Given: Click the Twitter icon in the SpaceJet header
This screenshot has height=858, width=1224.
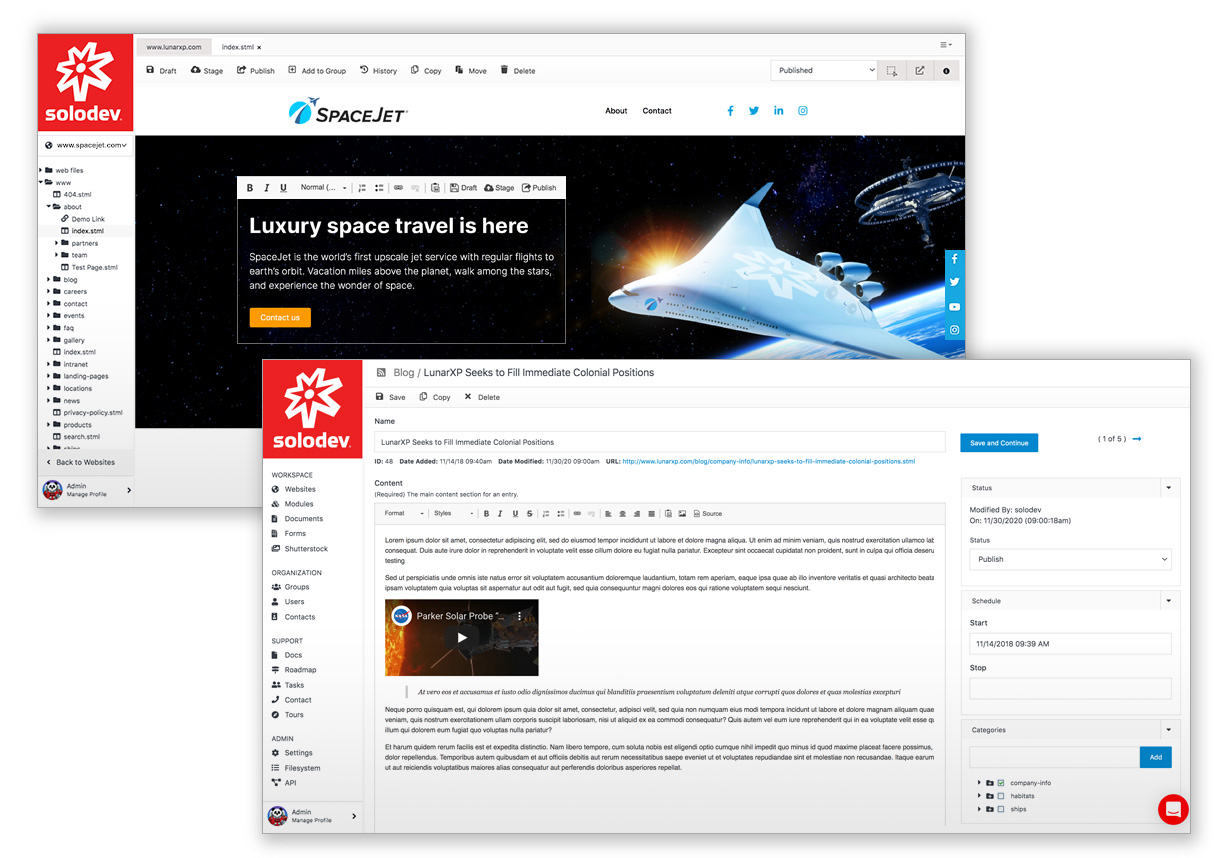Looking at the screenshot, I should [x=754, y=111].
